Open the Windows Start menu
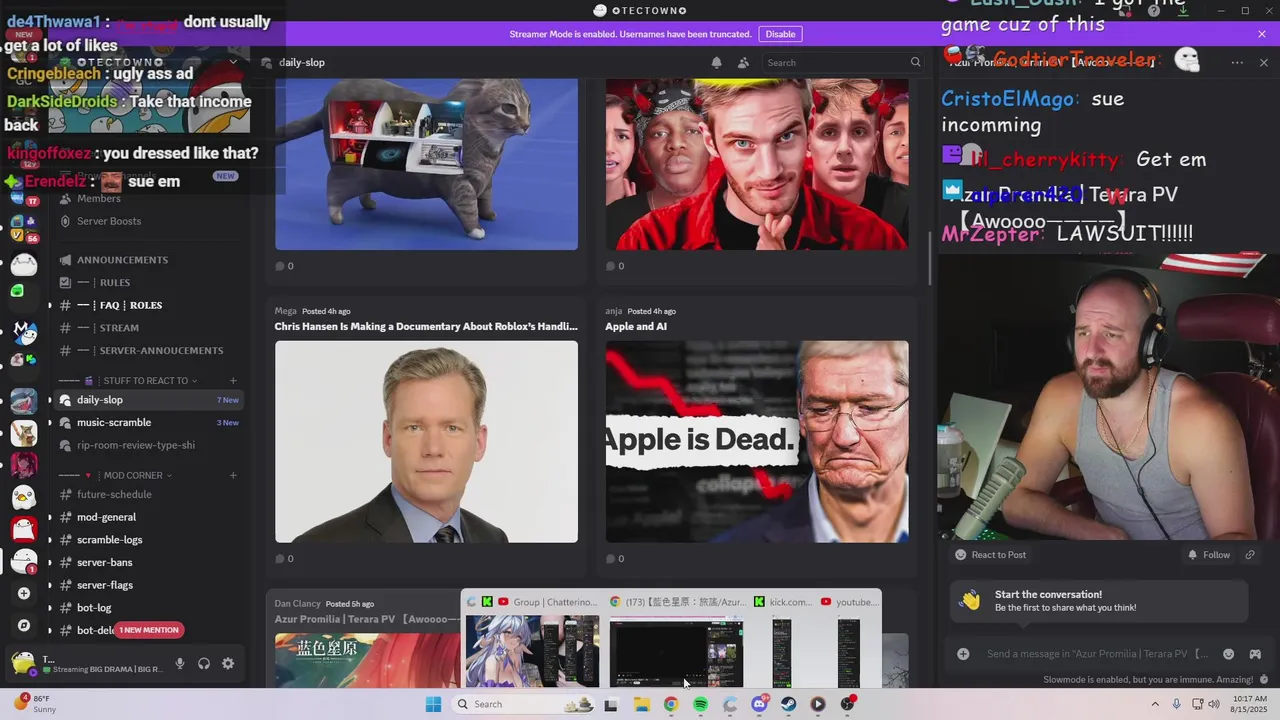Image resolution: width=1280 pixels, height=720 pixels. [433, 704]
